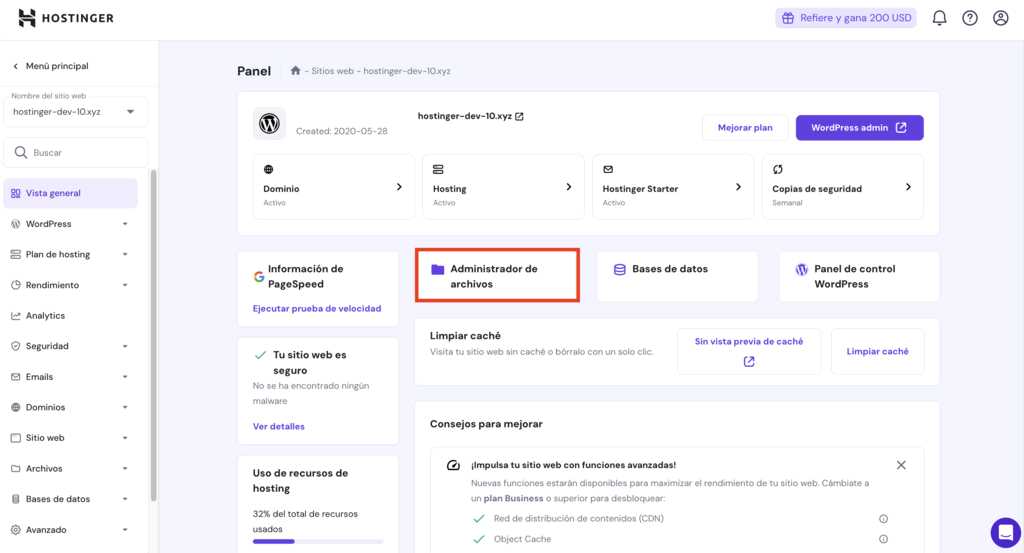Screen dimensions: 1024x553
Task: Open the notifications bell icon
Action: 939,18
